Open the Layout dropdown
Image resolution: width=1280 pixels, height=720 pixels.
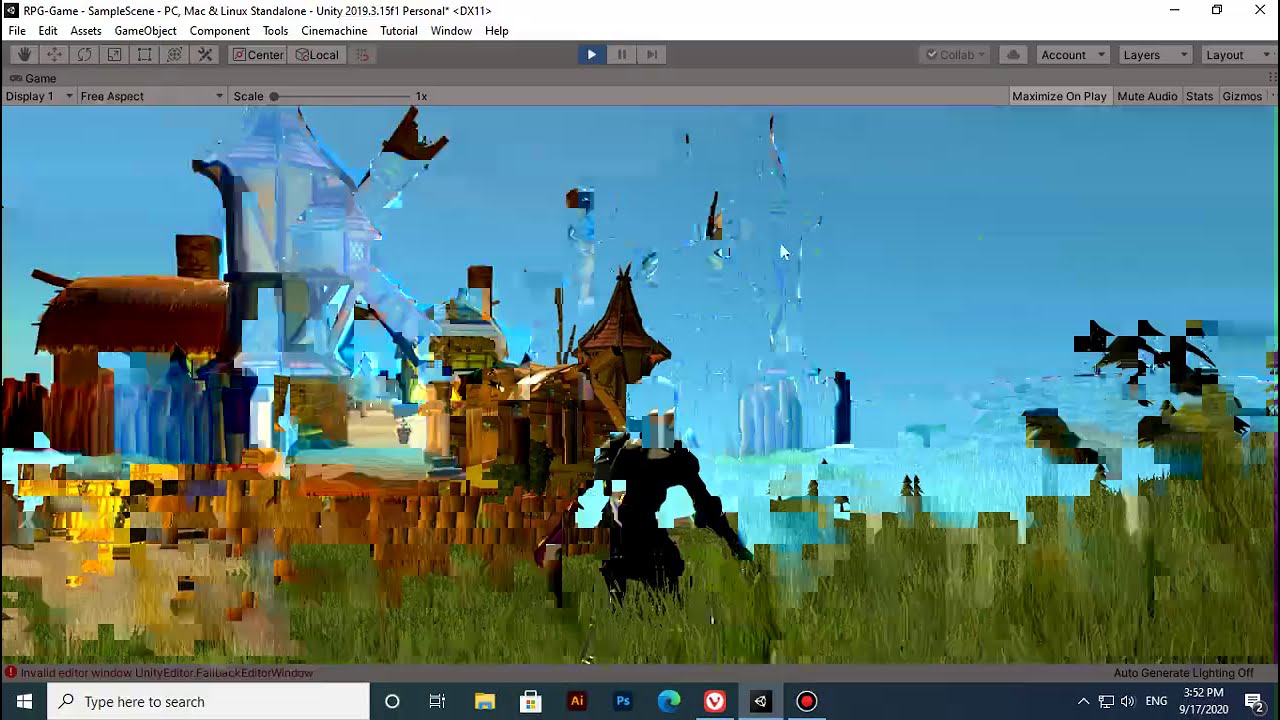1236,55
